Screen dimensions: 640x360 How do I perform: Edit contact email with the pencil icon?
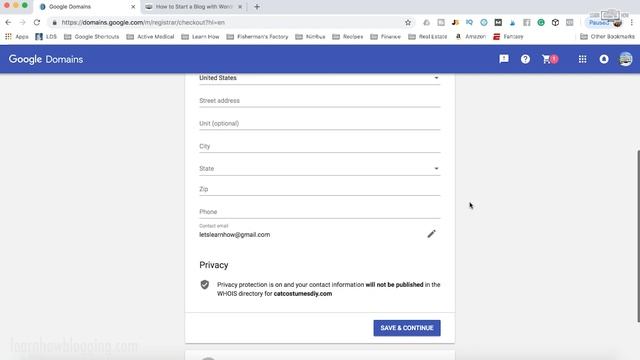431,234
